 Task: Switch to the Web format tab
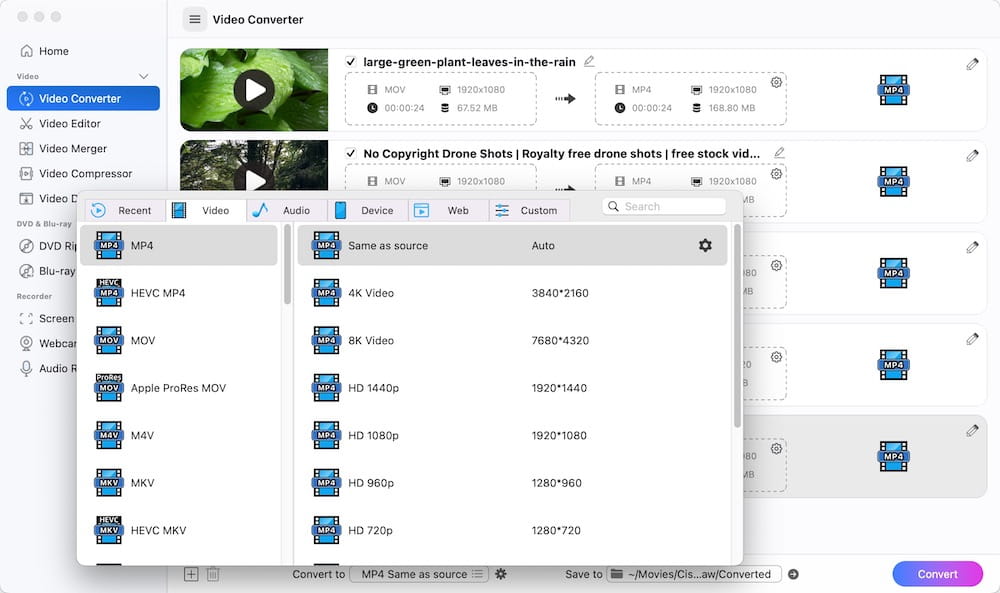(448, 210)
